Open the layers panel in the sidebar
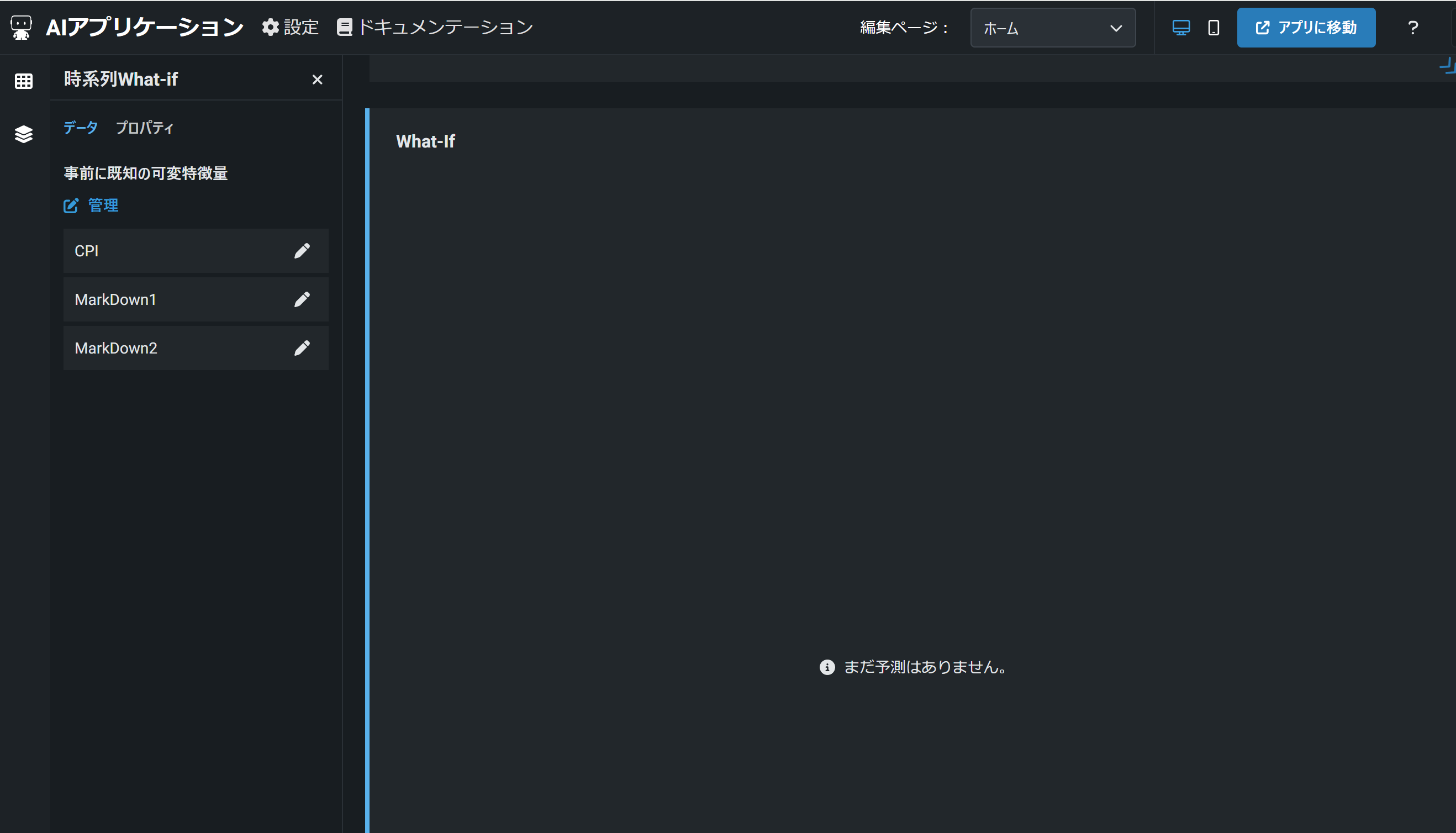This screenshot has height=833, width=1456. [23, 134]
